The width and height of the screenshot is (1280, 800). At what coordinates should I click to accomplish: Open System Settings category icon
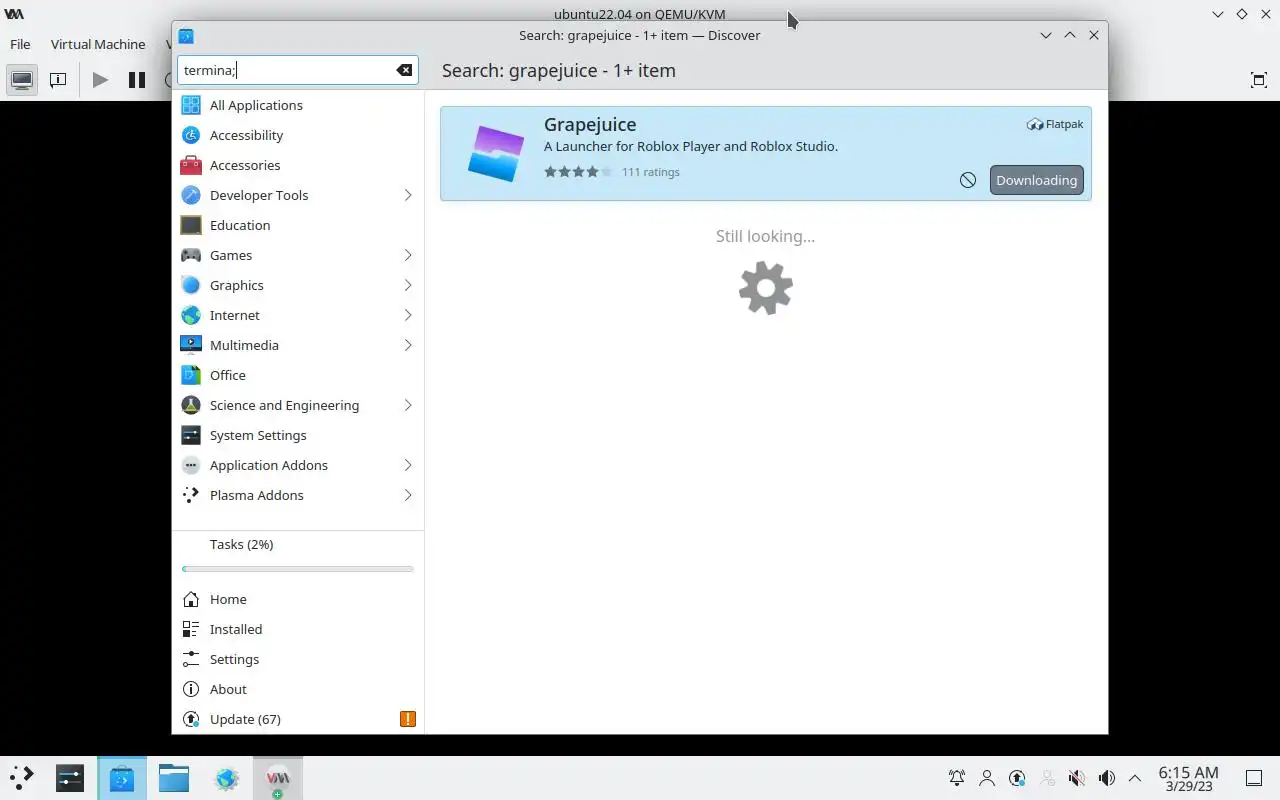[x=190, y=435]
